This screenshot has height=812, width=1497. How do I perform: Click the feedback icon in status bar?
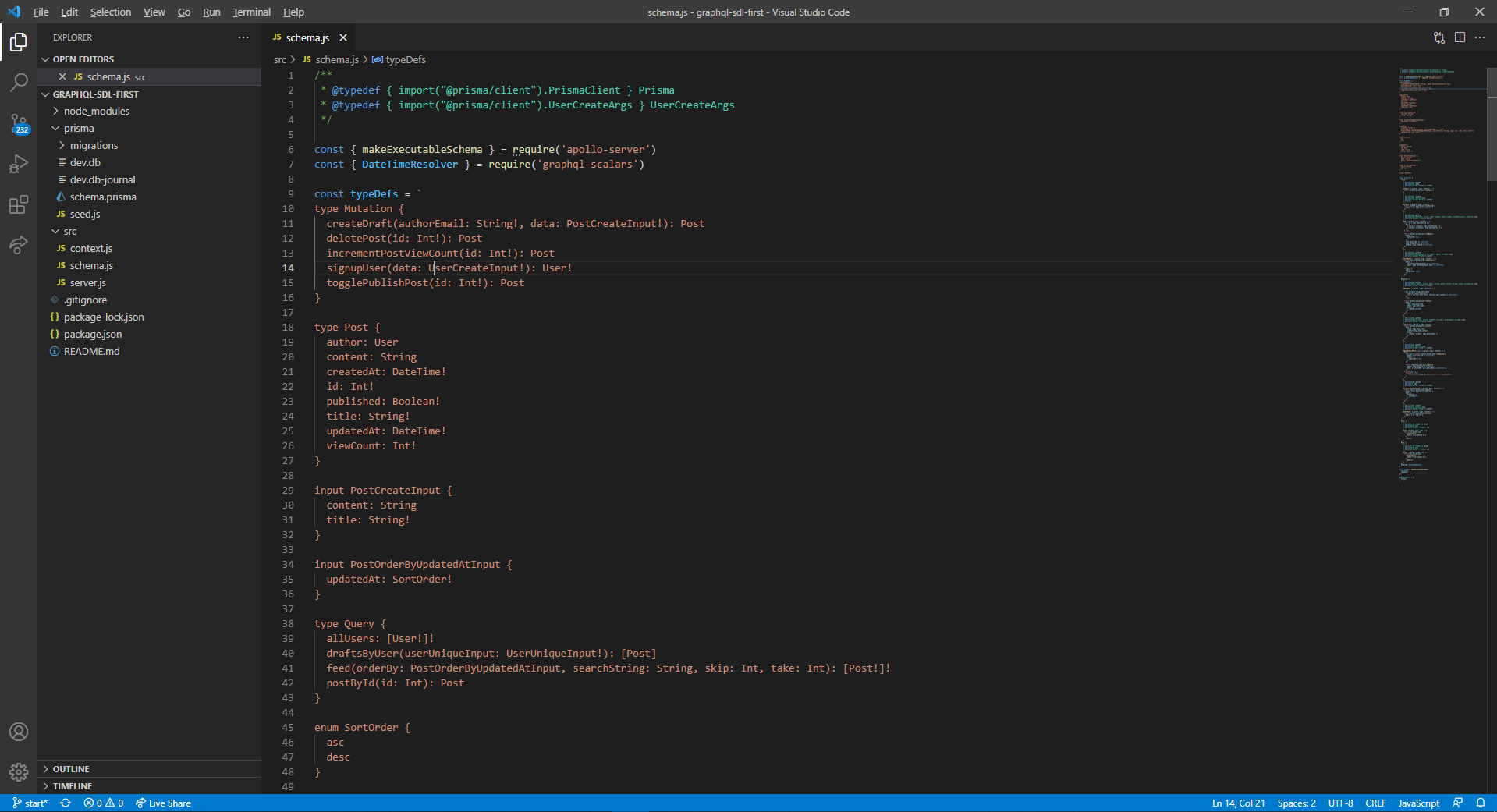point(1457,803)
